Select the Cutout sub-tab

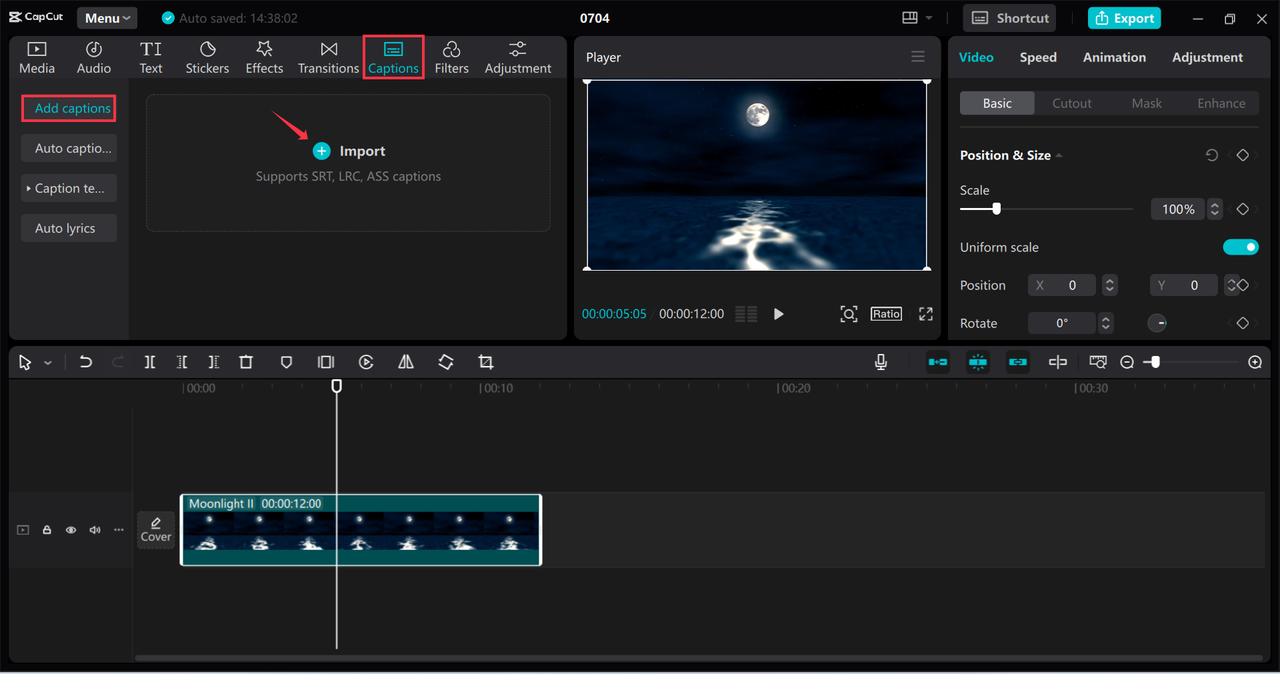(x=1072, y=103)
